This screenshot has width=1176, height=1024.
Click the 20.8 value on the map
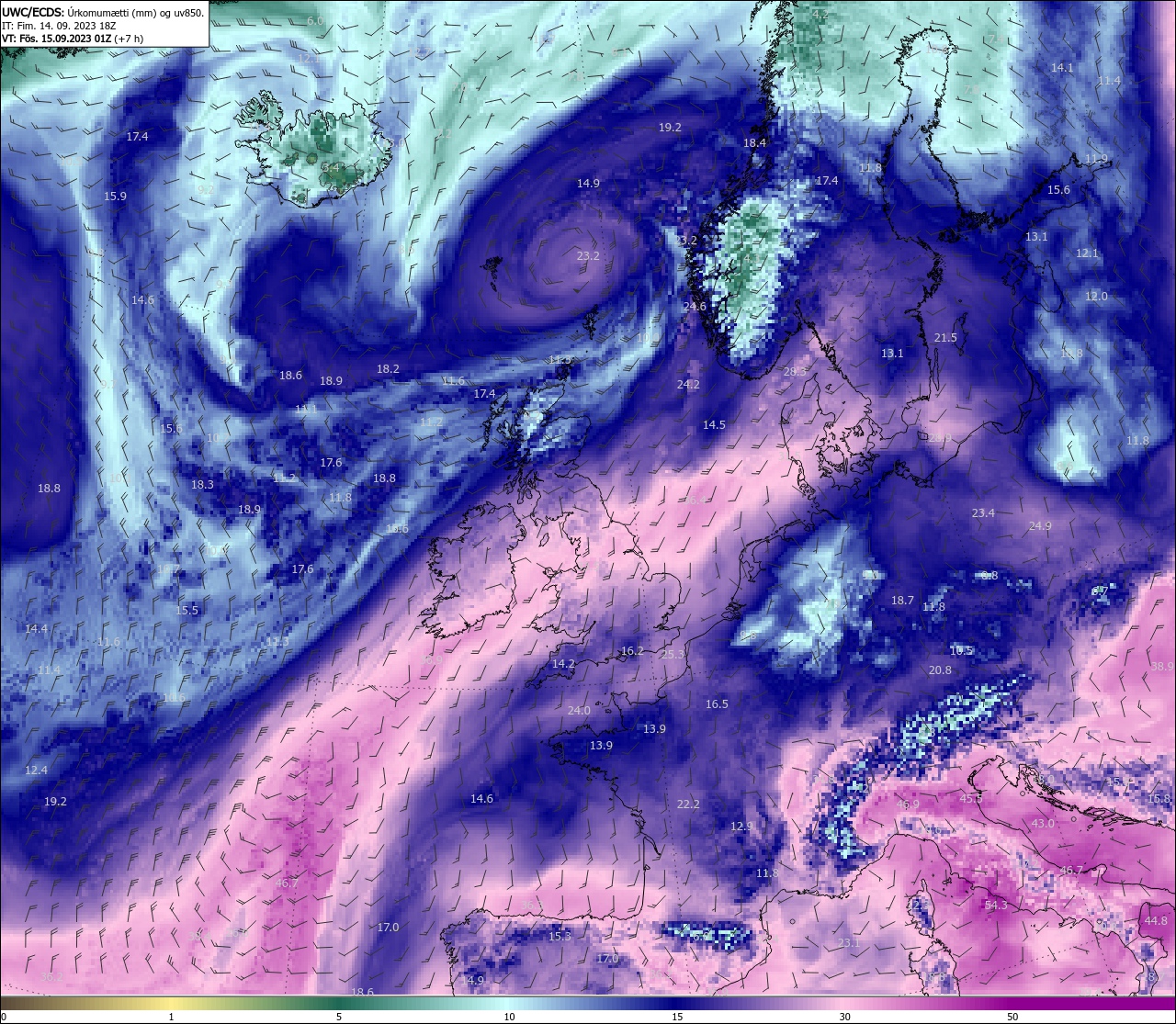point(940,670)
